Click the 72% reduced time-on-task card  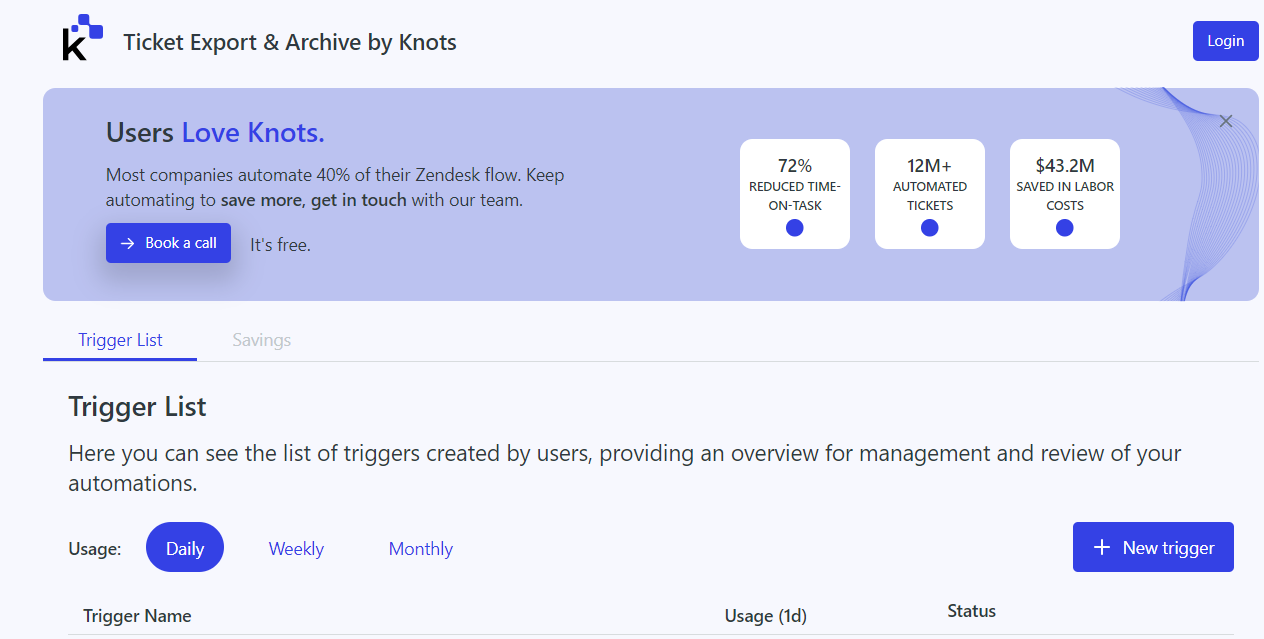(795, 194)
